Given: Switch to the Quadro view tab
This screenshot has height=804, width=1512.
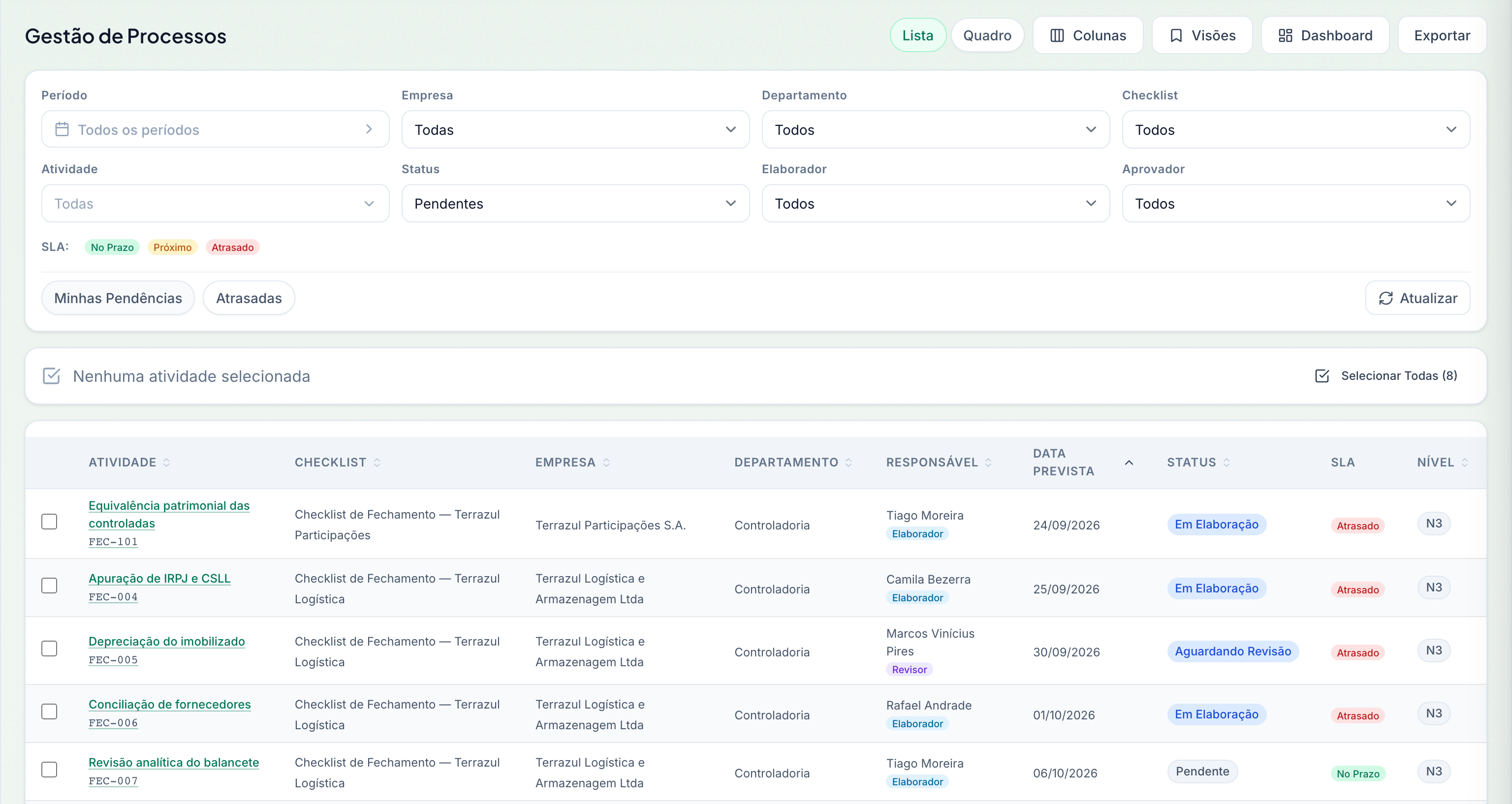Looking at the screenshot, I should coord(987,35).
